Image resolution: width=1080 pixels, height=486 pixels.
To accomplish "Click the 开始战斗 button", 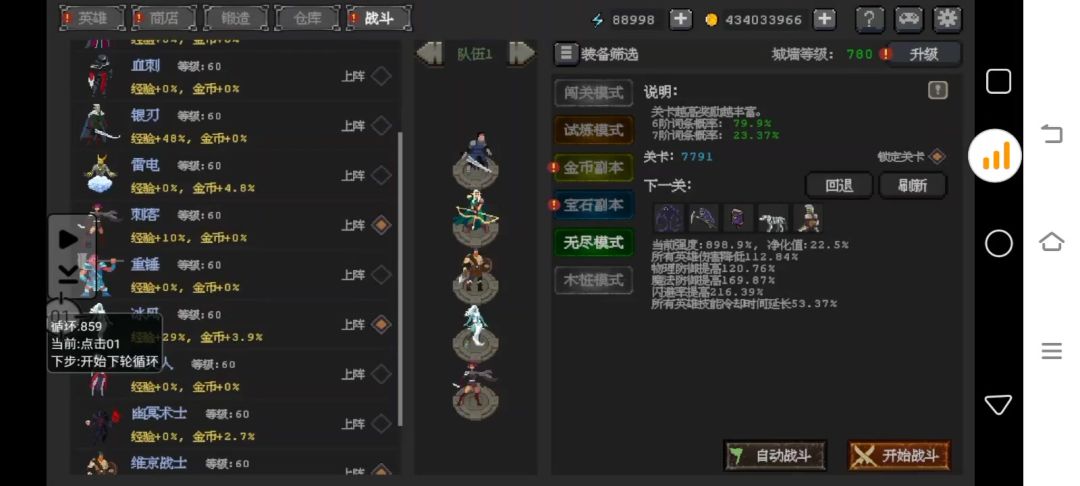I will pos(899,456).
